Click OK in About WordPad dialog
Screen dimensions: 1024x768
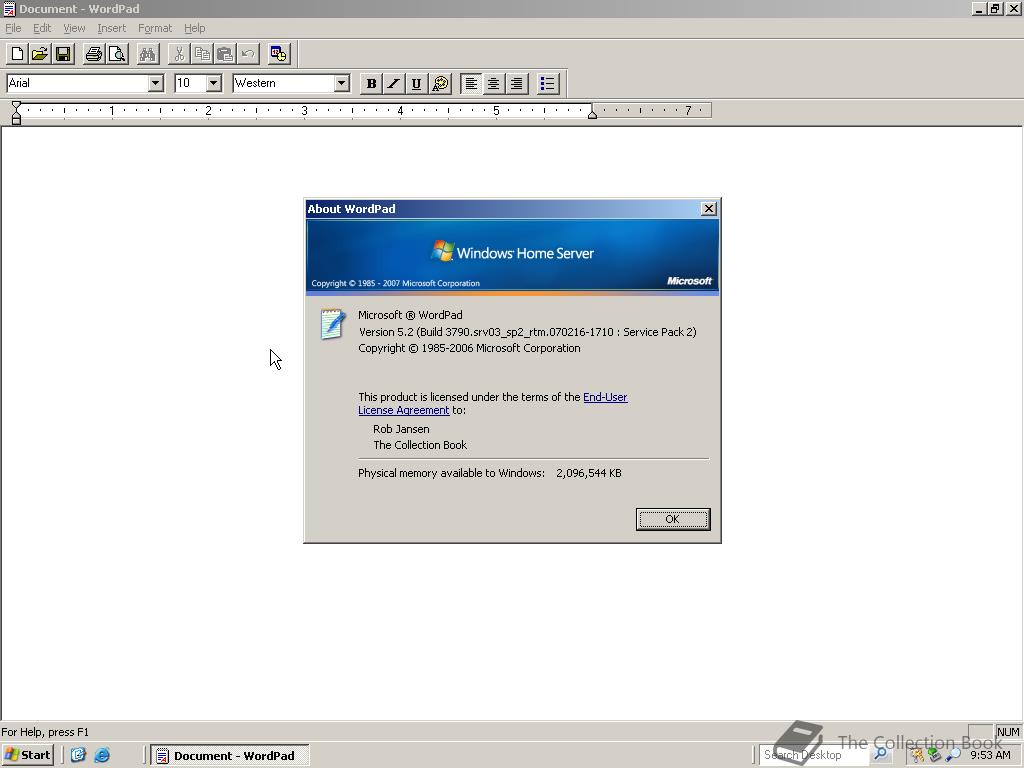click(x=673, y=519)
